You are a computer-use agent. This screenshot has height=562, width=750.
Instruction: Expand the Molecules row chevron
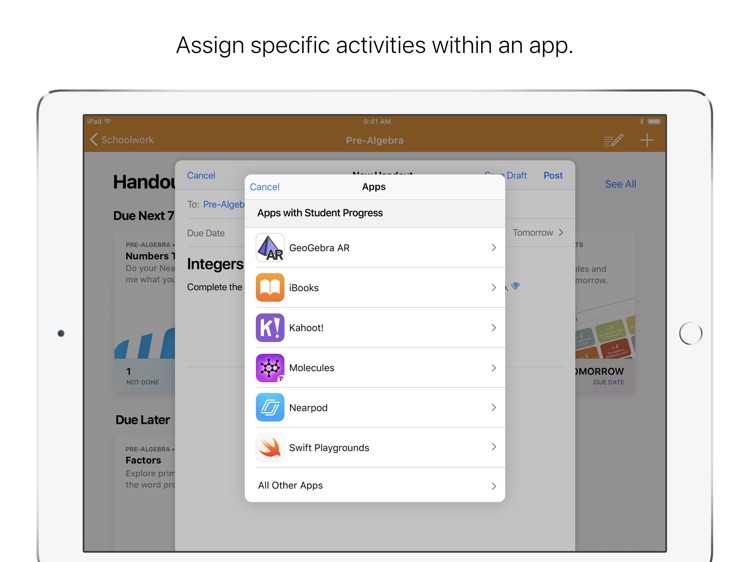pyautogui.click(x=494, y=368)
